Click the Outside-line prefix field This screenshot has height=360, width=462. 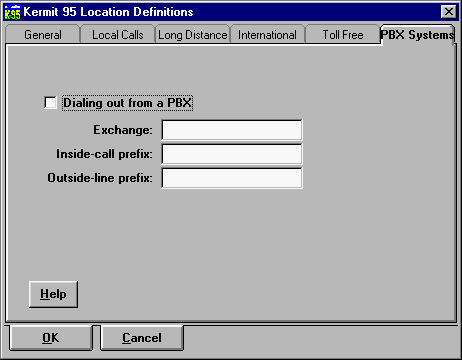[232, 178]
